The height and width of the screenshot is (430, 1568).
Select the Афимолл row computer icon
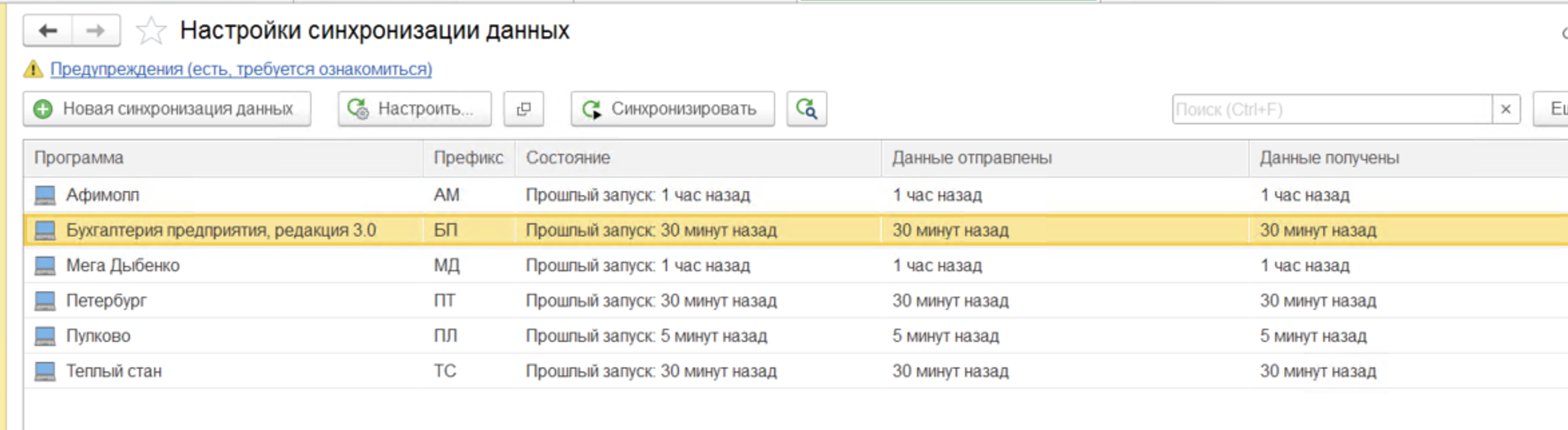click(x=45, y=195)
